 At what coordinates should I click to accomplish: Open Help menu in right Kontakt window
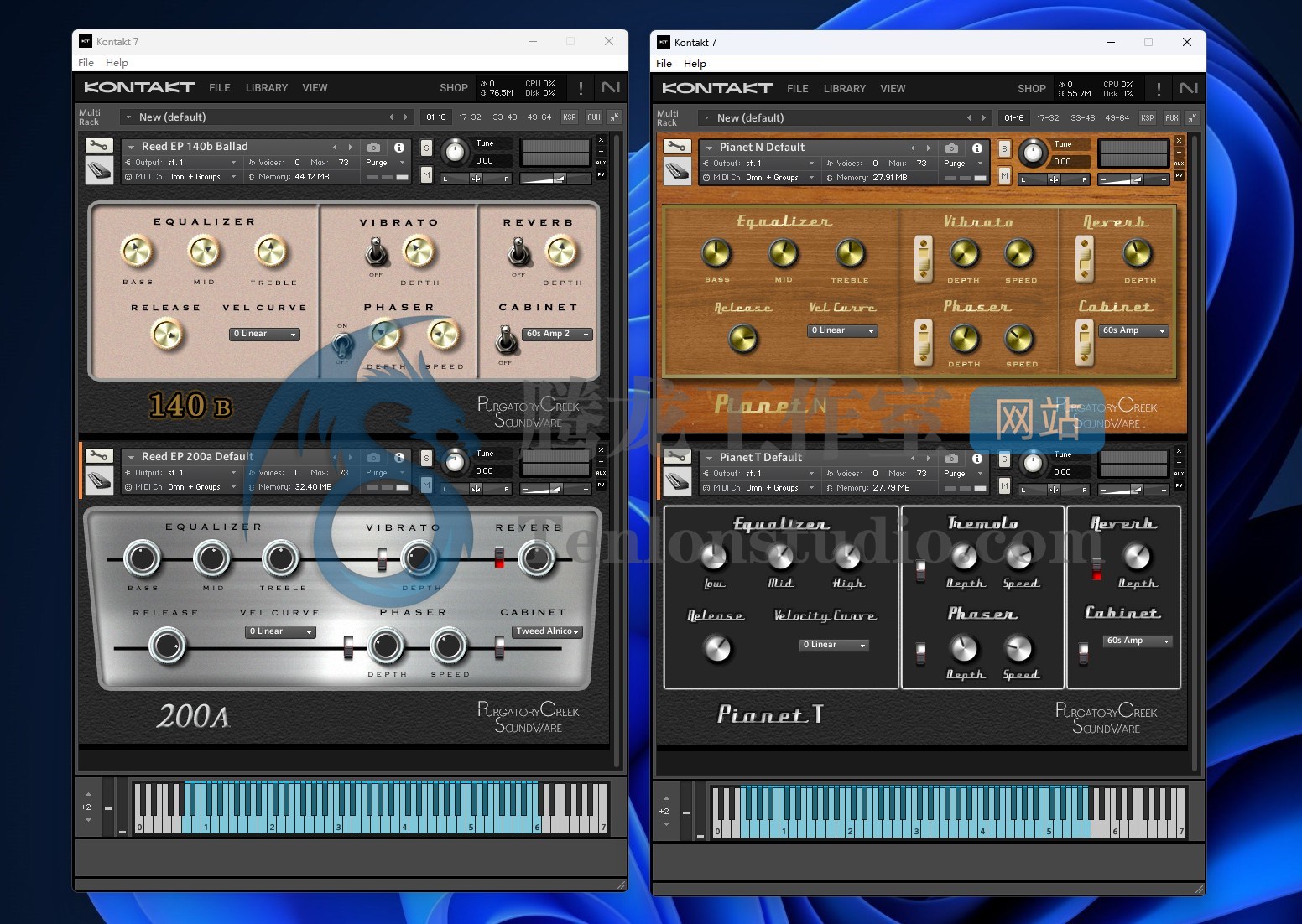pos(695,63)
